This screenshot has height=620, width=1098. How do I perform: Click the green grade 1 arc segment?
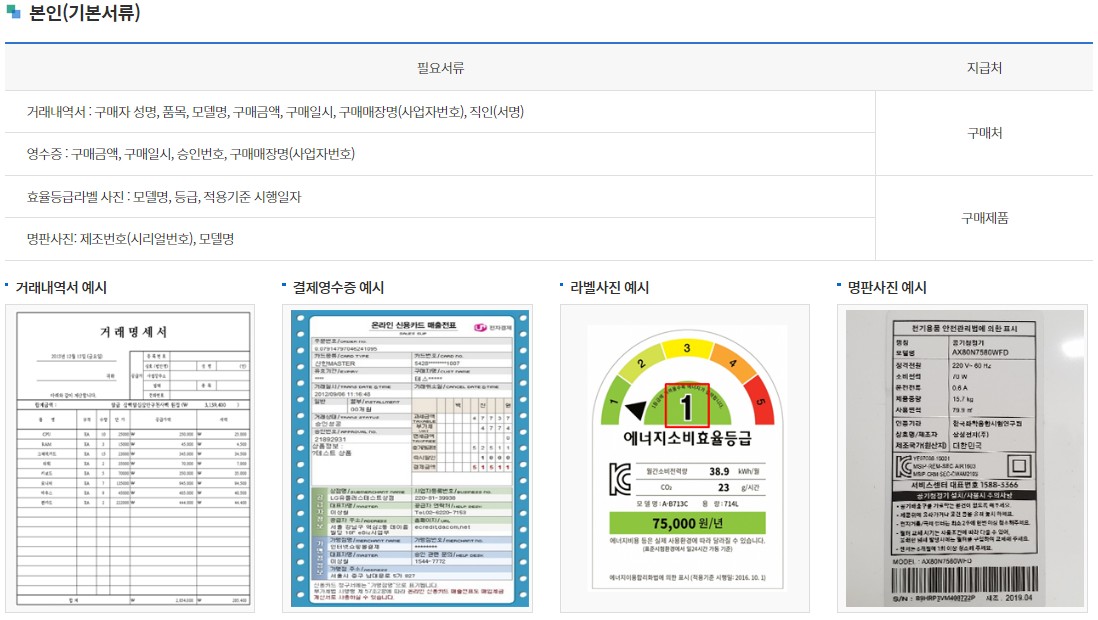point(611,403)
